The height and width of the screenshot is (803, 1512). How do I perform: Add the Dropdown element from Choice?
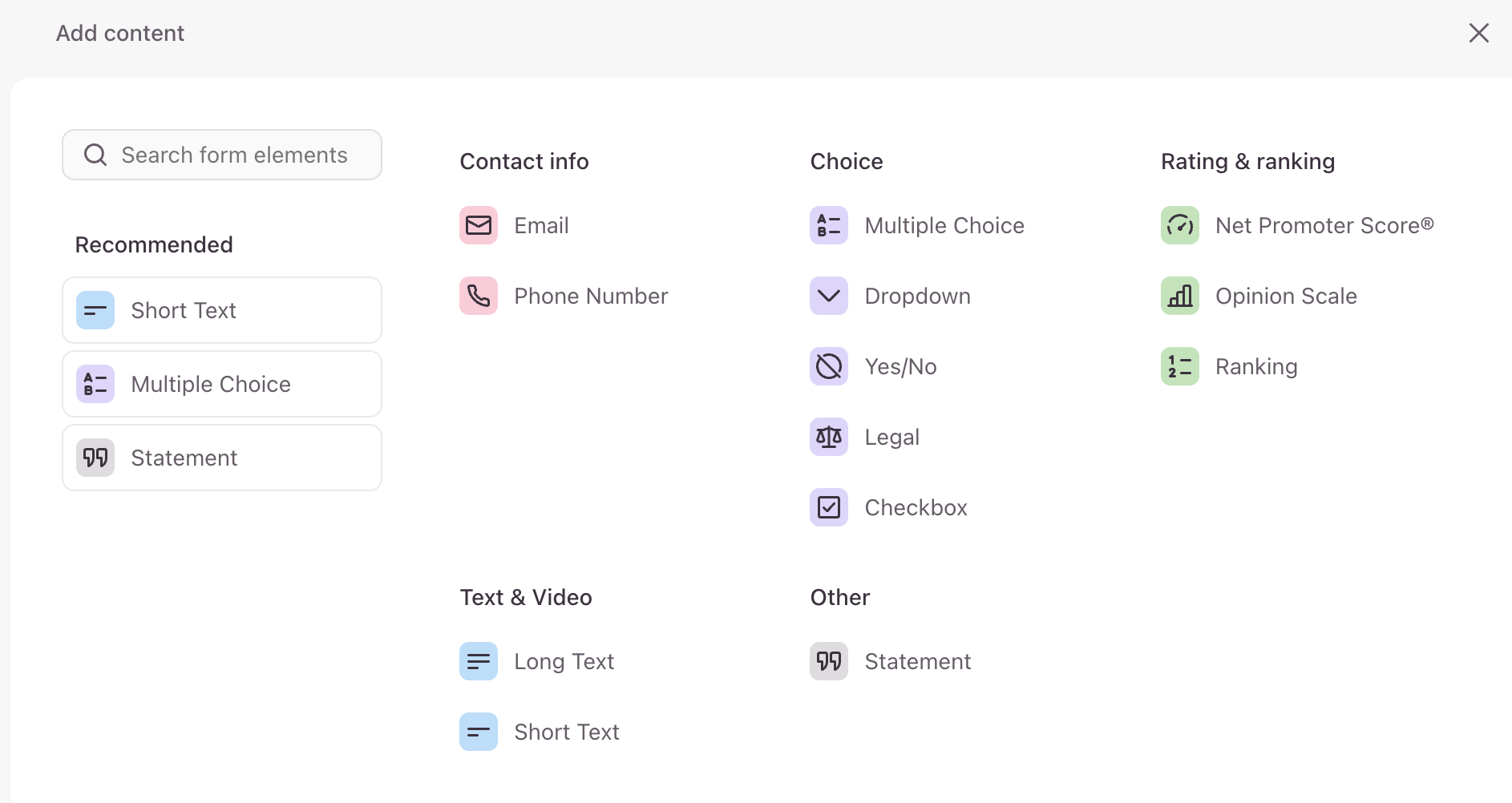891,296
